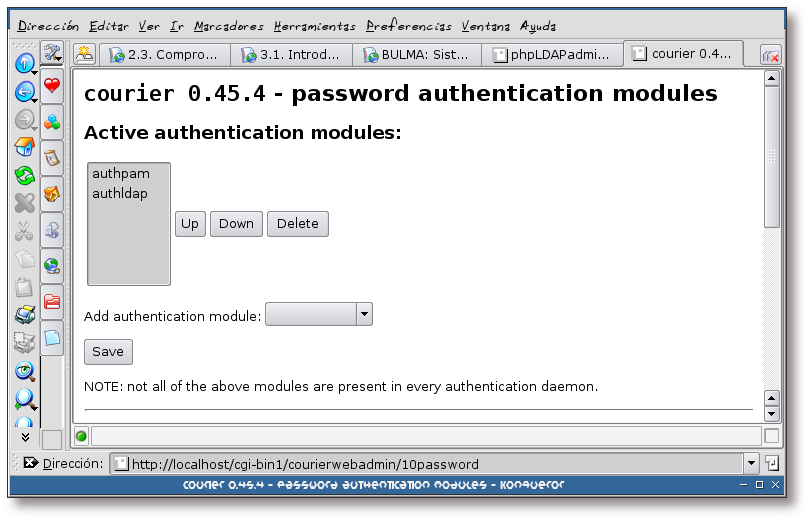Open new tab icon left of tabs
810x521 pixels.
[85, 55]
